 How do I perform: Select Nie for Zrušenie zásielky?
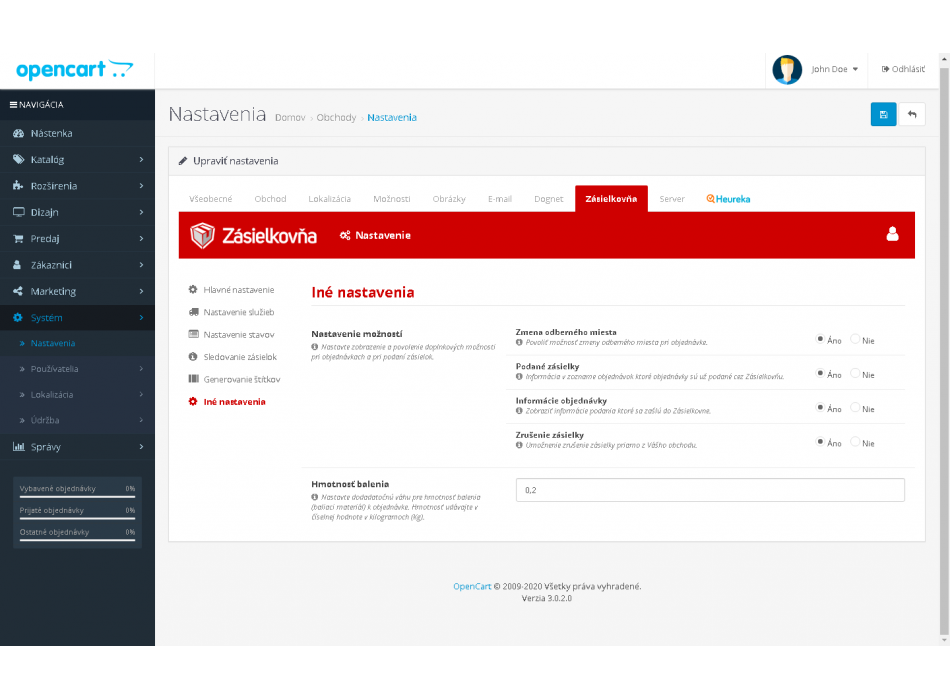pos(855,442)
